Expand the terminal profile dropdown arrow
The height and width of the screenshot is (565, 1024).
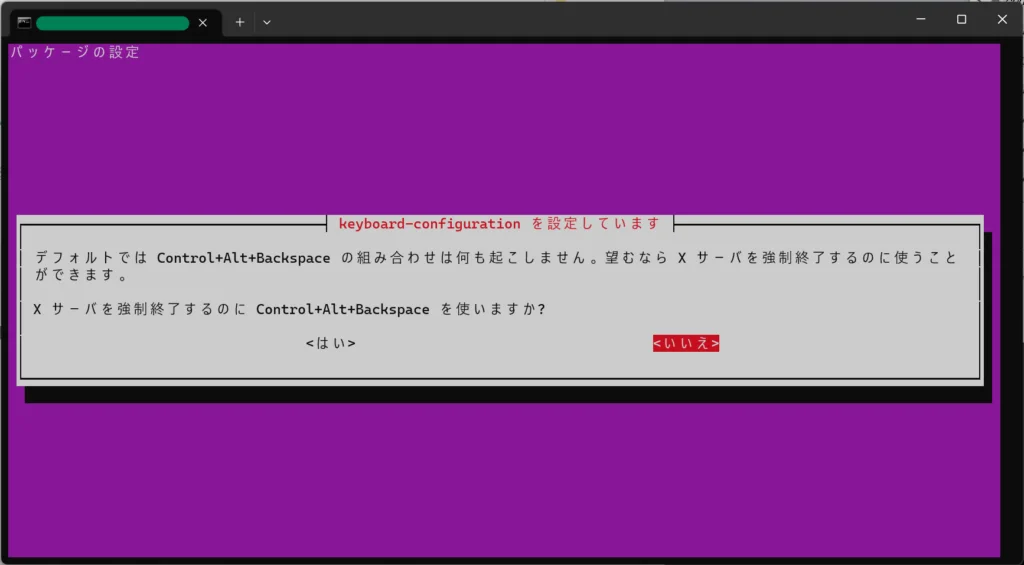266,22
